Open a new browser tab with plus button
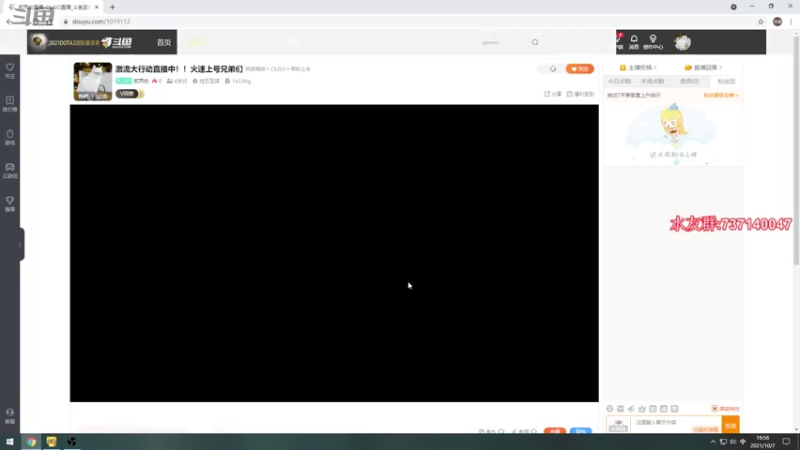The image size is (800, 450). pyautogui.click(x=112, y=7)
